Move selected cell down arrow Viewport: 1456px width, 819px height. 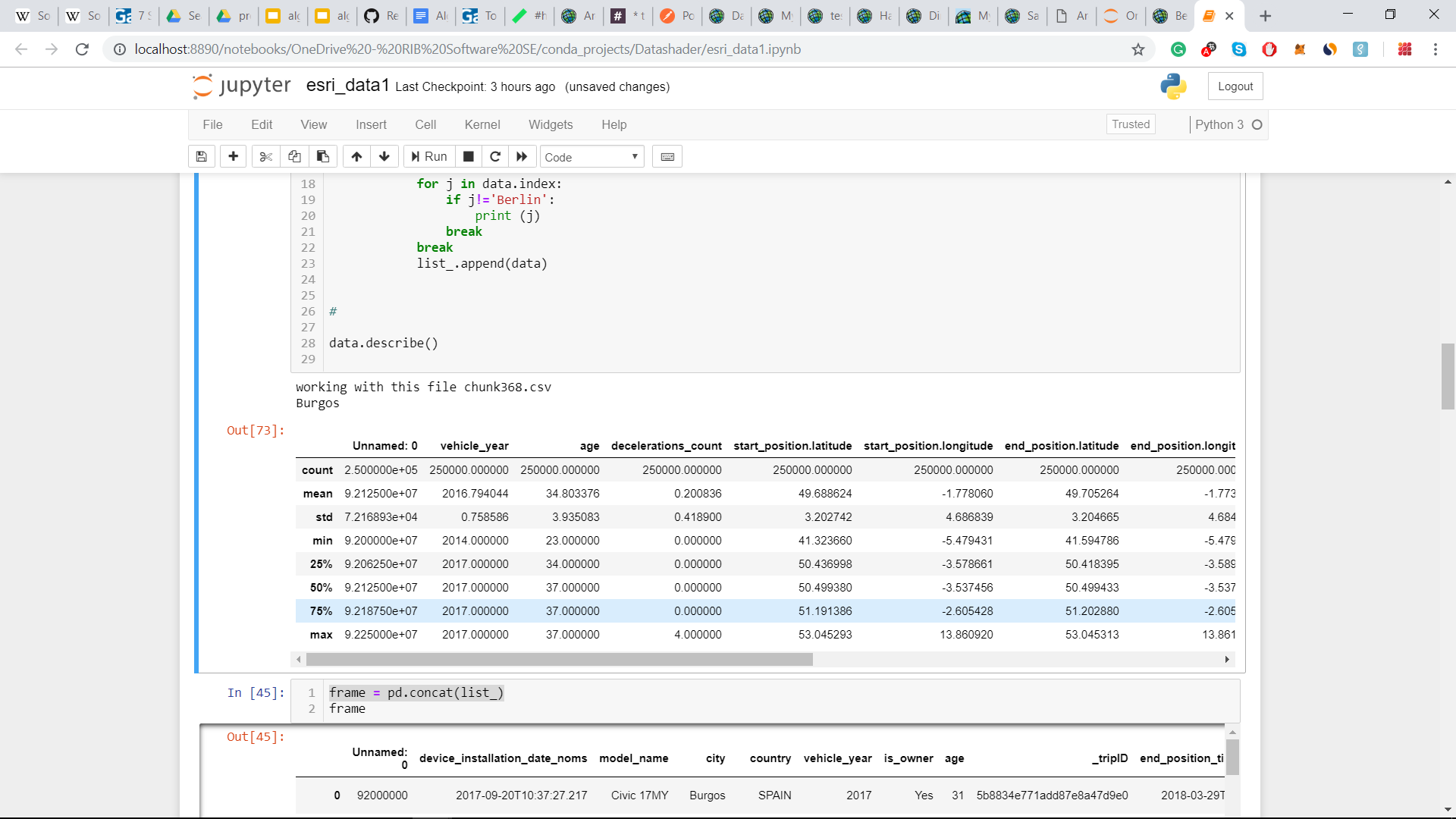pyautogui.click(x=384, y=157)
